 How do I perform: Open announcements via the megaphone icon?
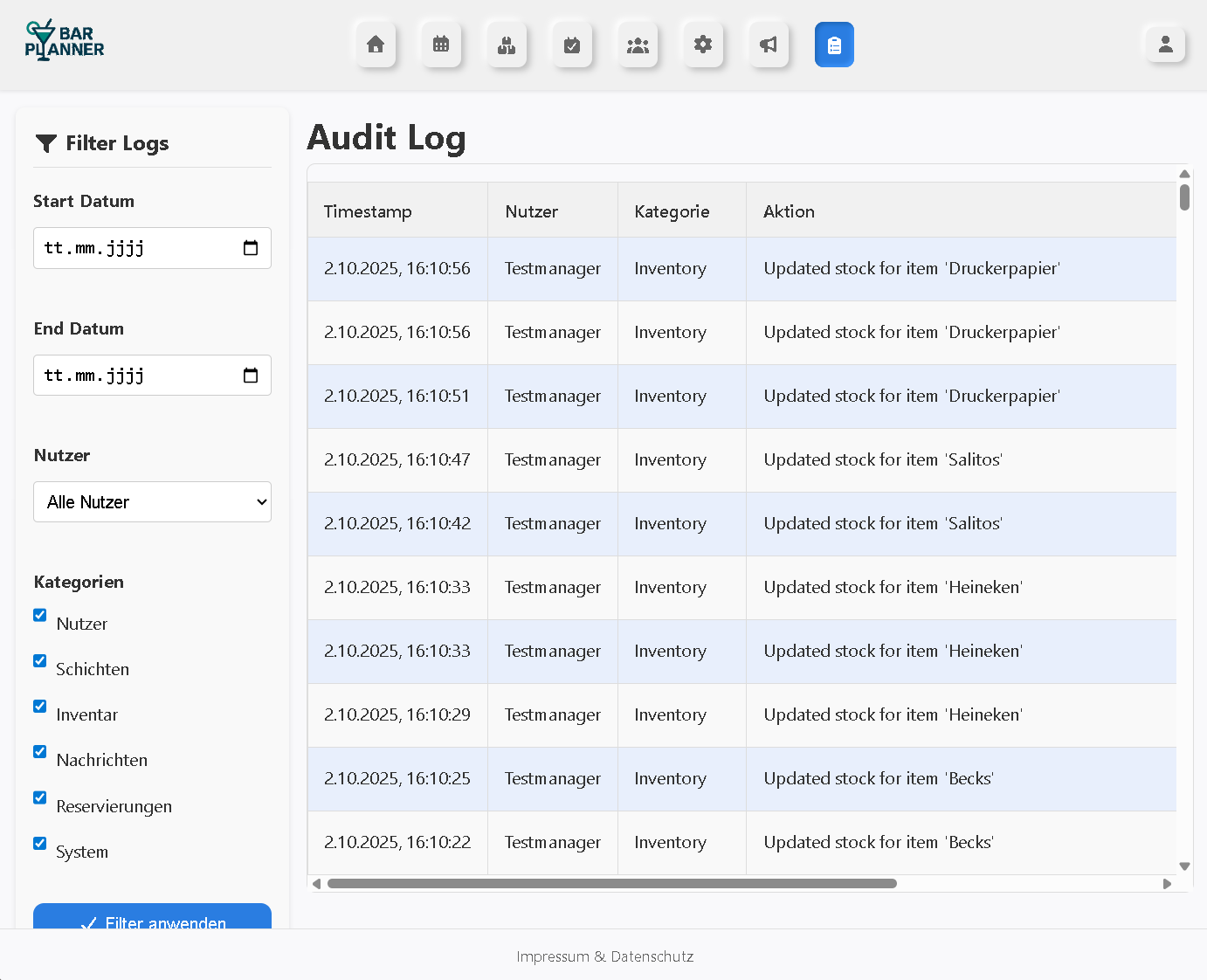(x=769, y=45)
